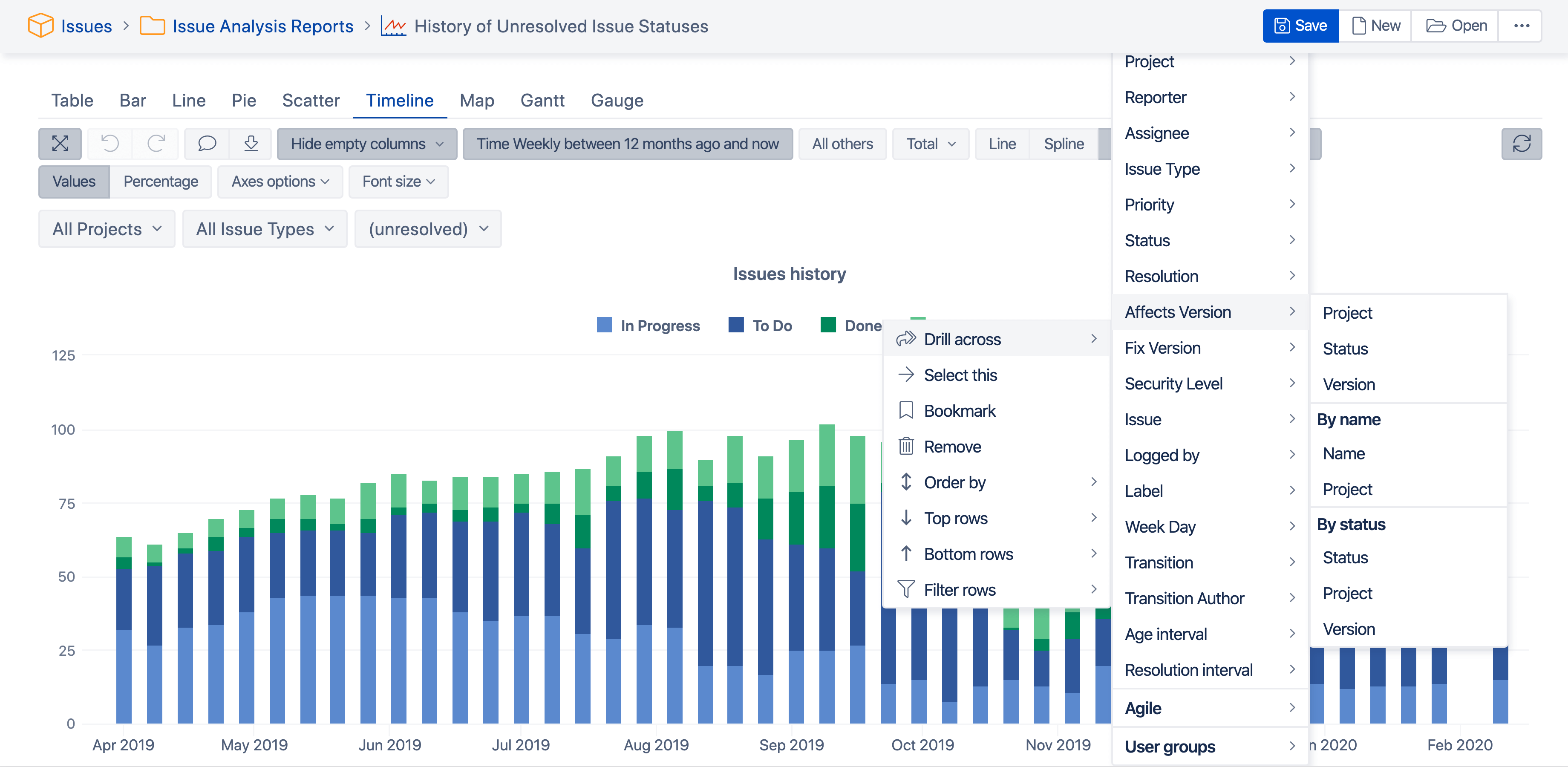
Task: Click the redo arrow icon
Action: (x=156, y=144)
